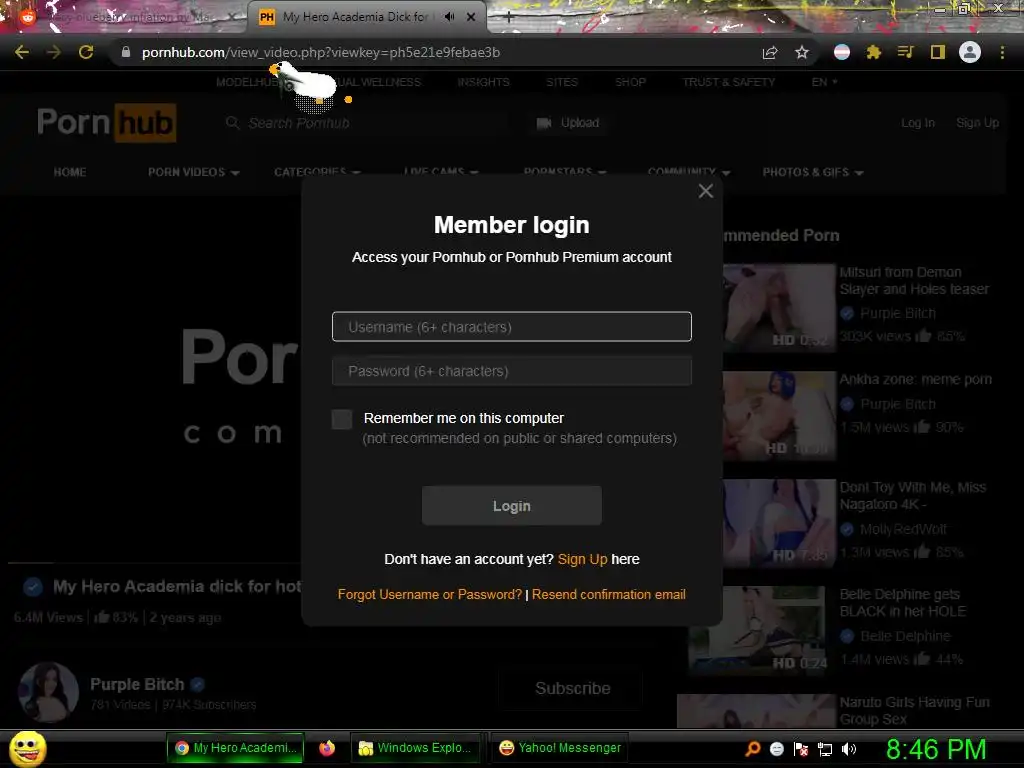
Task: Open the SITES top link
Action: coord(562,82)
